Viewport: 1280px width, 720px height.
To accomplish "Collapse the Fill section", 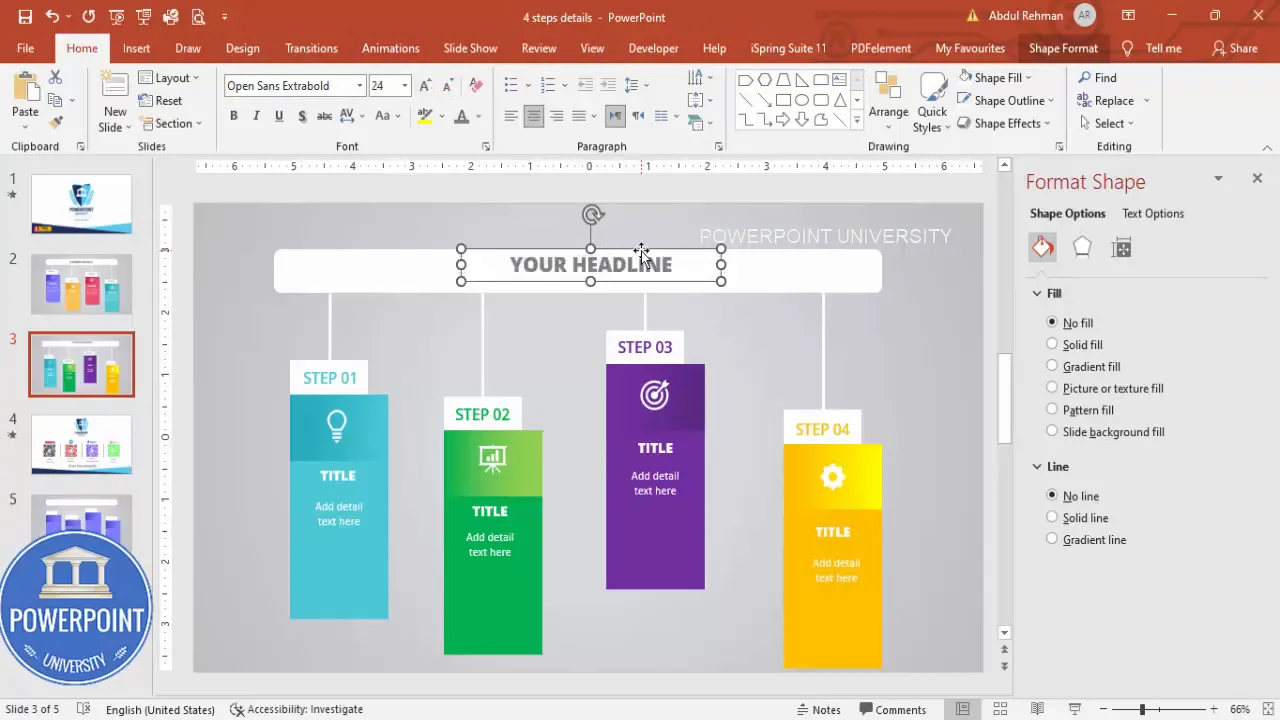I will [x=1037, y=293].
